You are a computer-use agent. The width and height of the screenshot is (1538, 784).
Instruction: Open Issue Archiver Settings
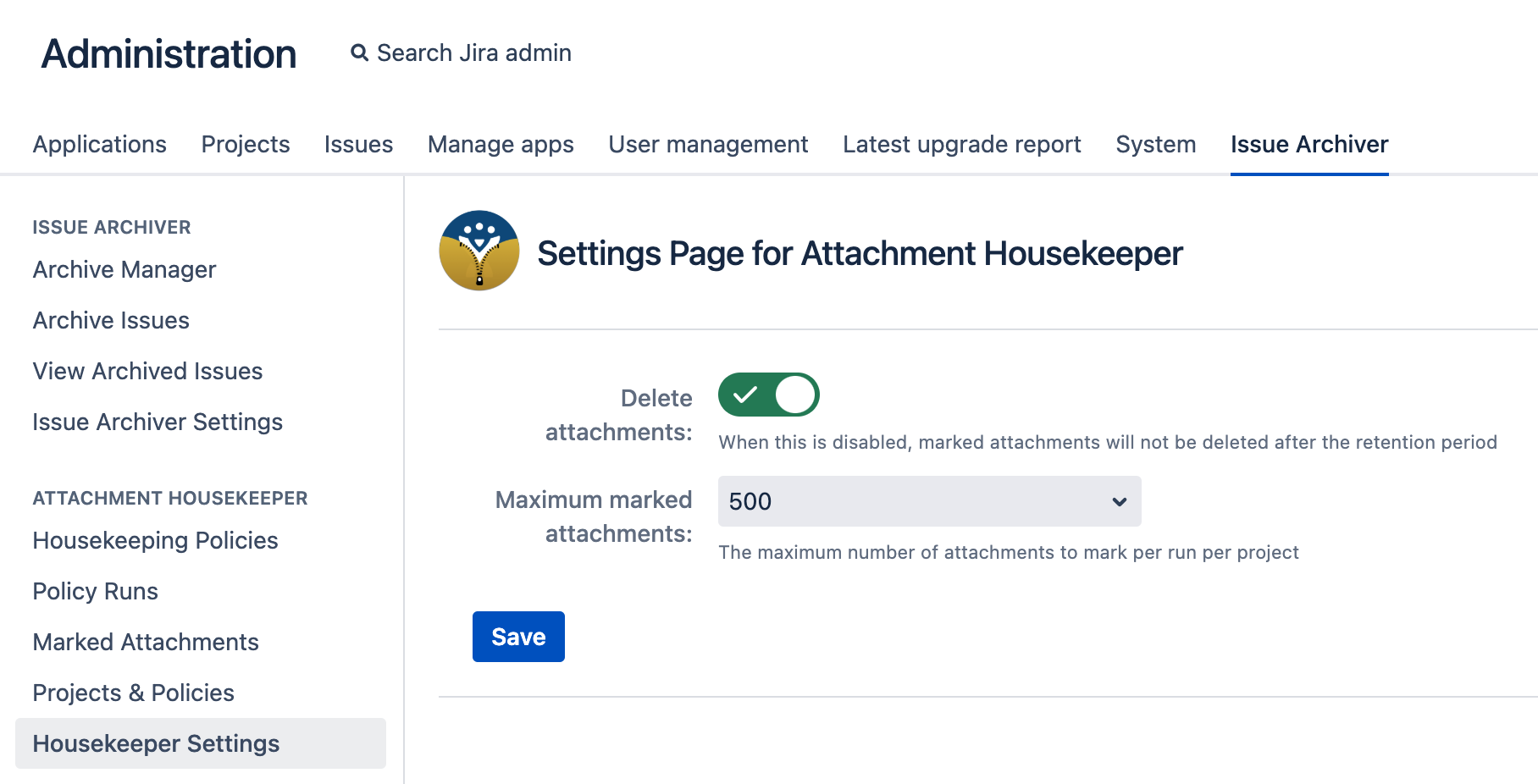158,422
